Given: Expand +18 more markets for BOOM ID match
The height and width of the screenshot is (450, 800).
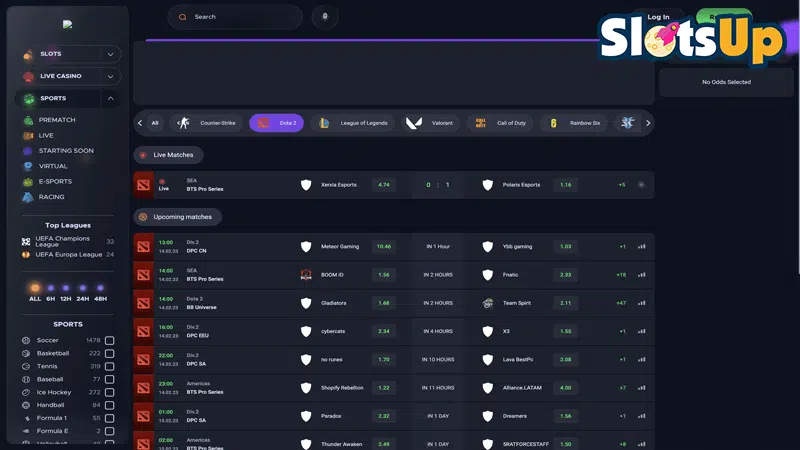Looking at the screenshot, I should pyautogui.click(x=621, y=275).
